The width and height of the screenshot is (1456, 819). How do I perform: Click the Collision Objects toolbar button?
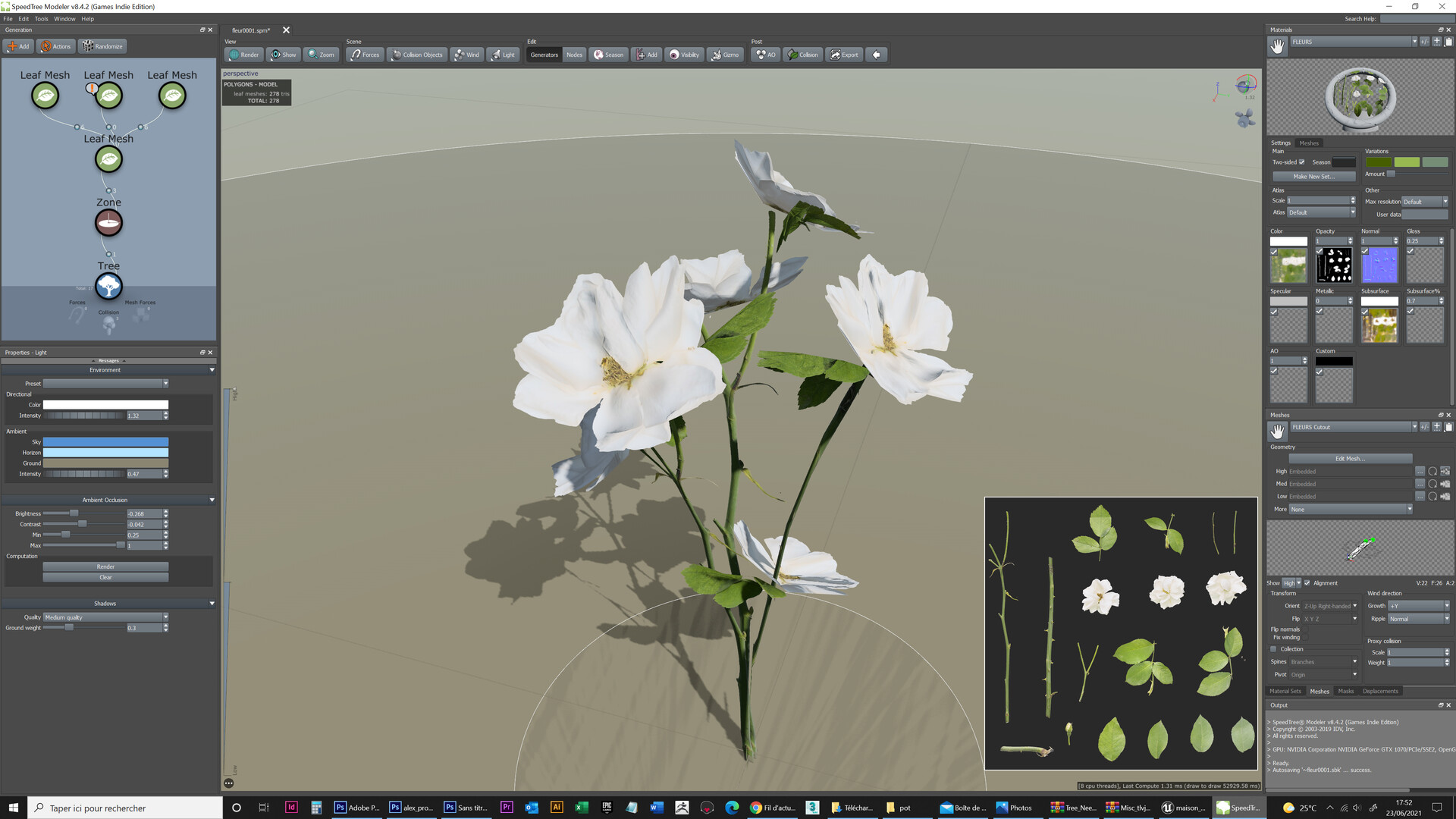click(417, 55)
